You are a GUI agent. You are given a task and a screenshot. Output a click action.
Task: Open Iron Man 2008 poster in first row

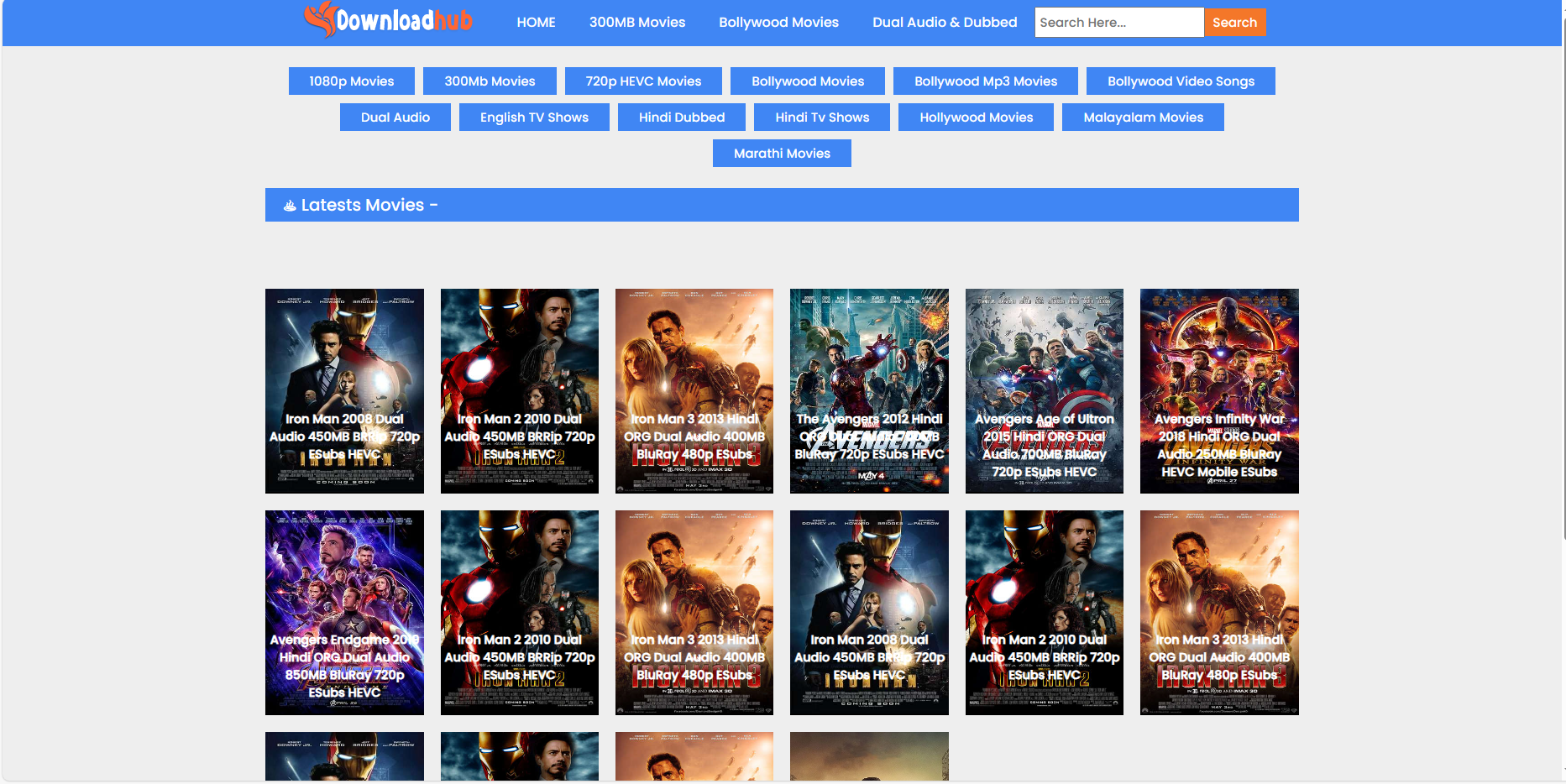[344, 390]
